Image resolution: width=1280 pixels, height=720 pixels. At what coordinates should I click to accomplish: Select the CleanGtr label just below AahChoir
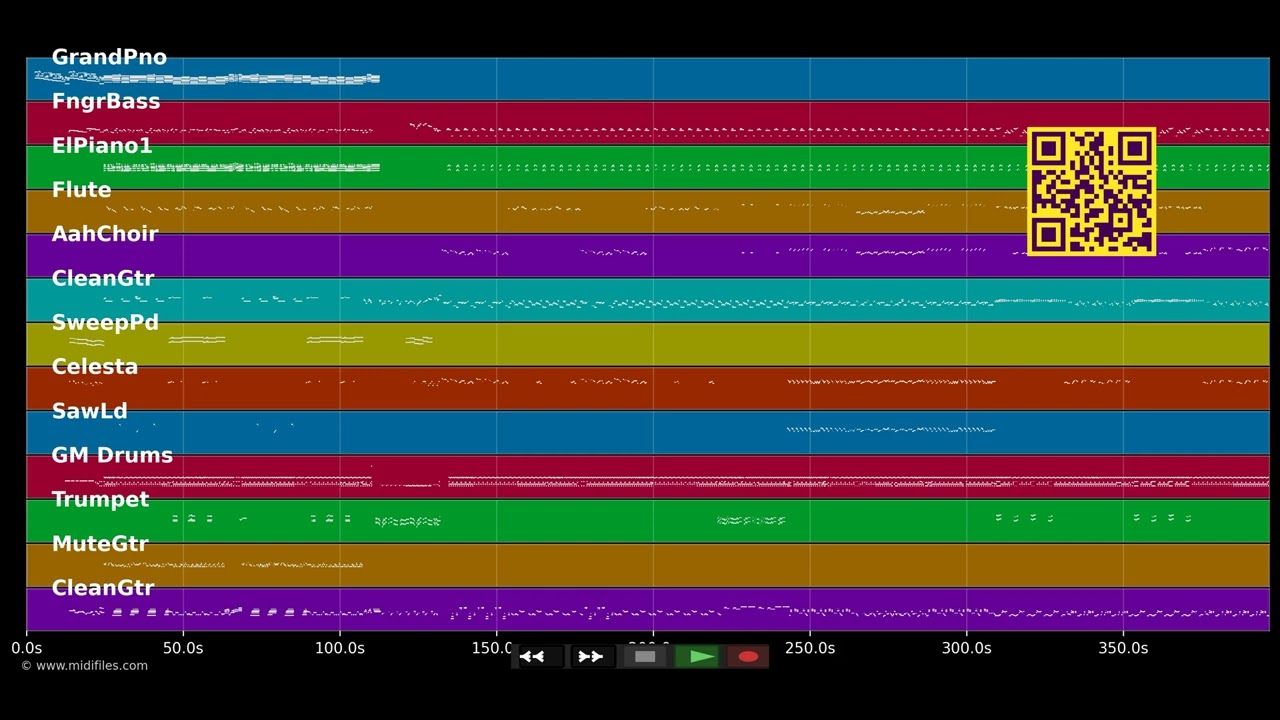[103, 278]
